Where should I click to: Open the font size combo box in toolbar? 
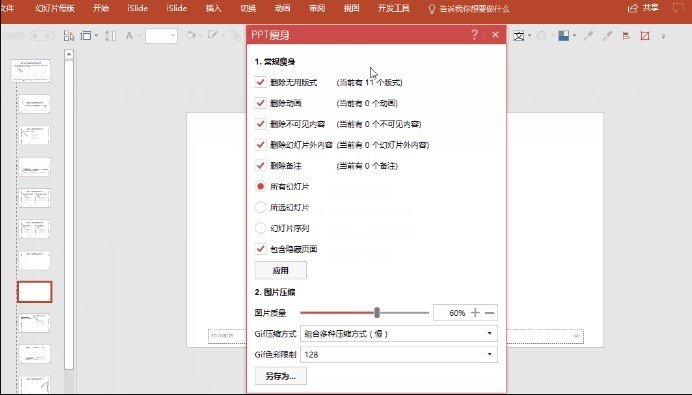tap(161, 36)
